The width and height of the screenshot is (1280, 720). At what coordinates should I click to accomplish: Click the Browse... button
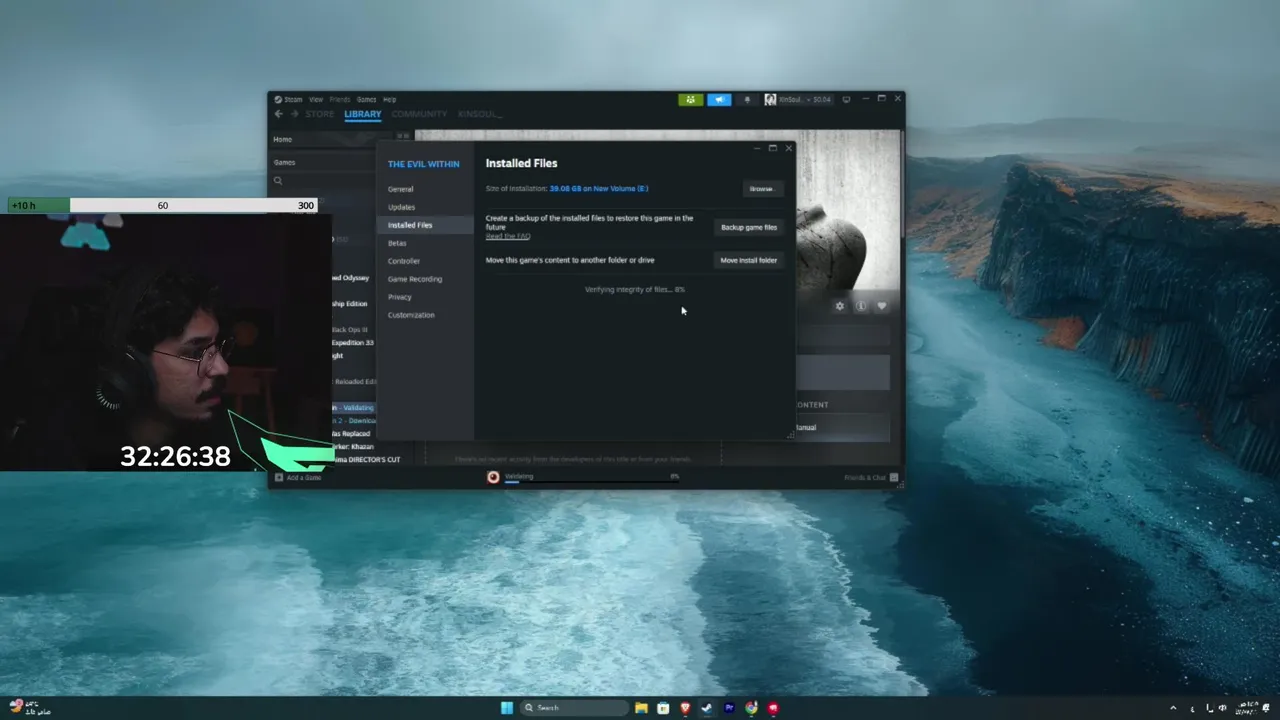point(762,188)
